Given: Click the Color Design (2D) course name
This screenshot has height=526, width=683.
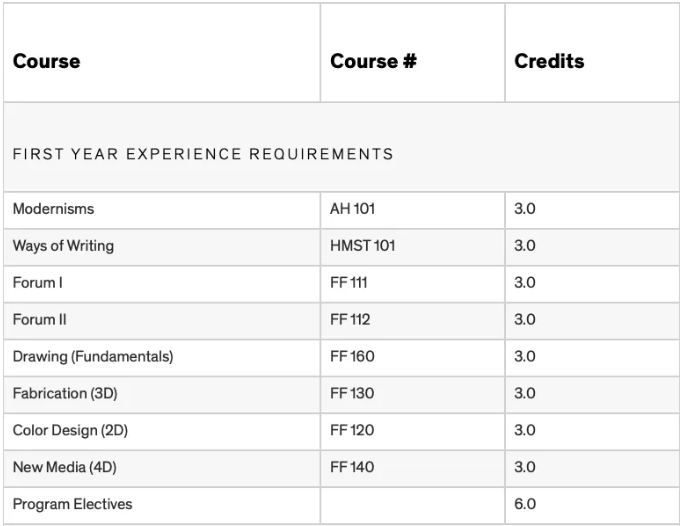Looking at the screenshot, I should (x=70, y=431).
